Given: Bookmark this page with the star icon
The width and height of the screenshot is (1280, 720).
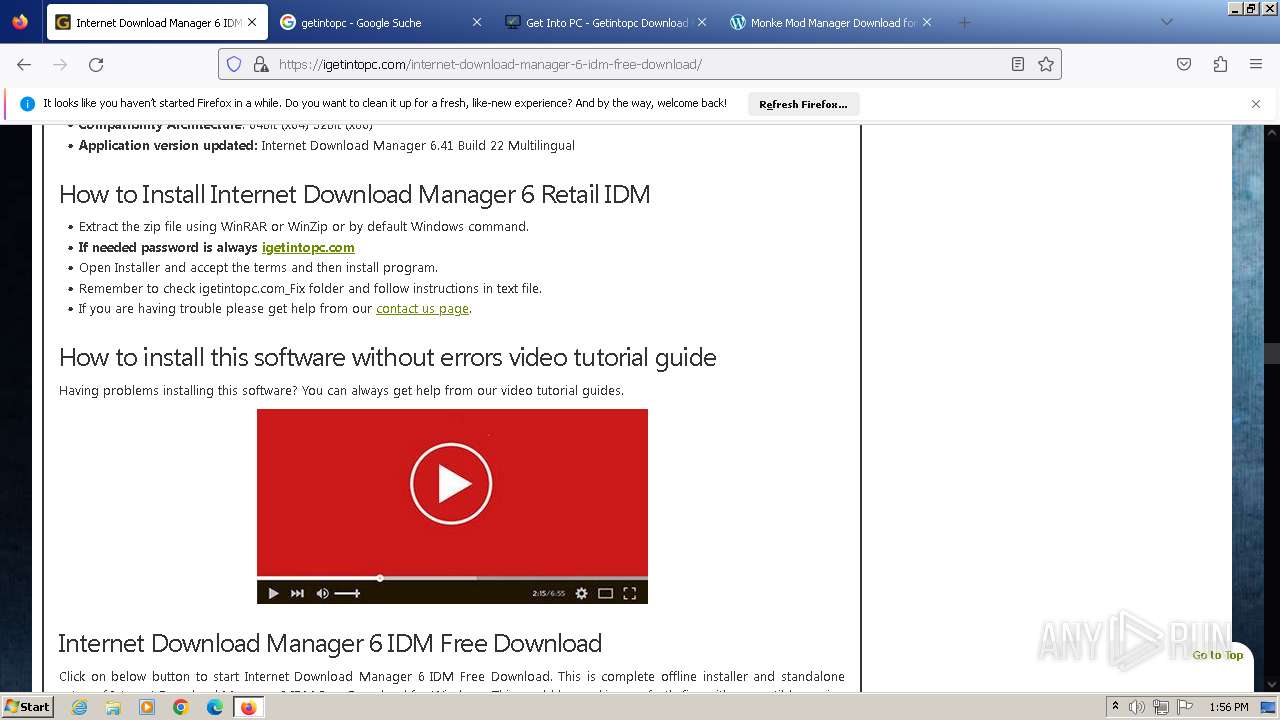Looking at the screenshot, I should (x=1046, y=64).
